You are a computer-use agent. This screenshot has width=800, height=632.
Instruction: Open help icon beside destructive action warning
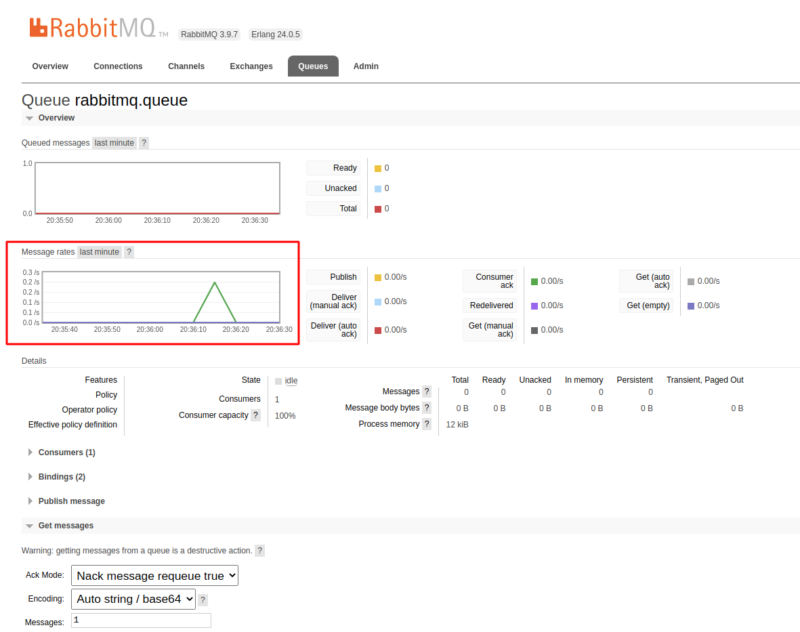(x=260, y=550)
